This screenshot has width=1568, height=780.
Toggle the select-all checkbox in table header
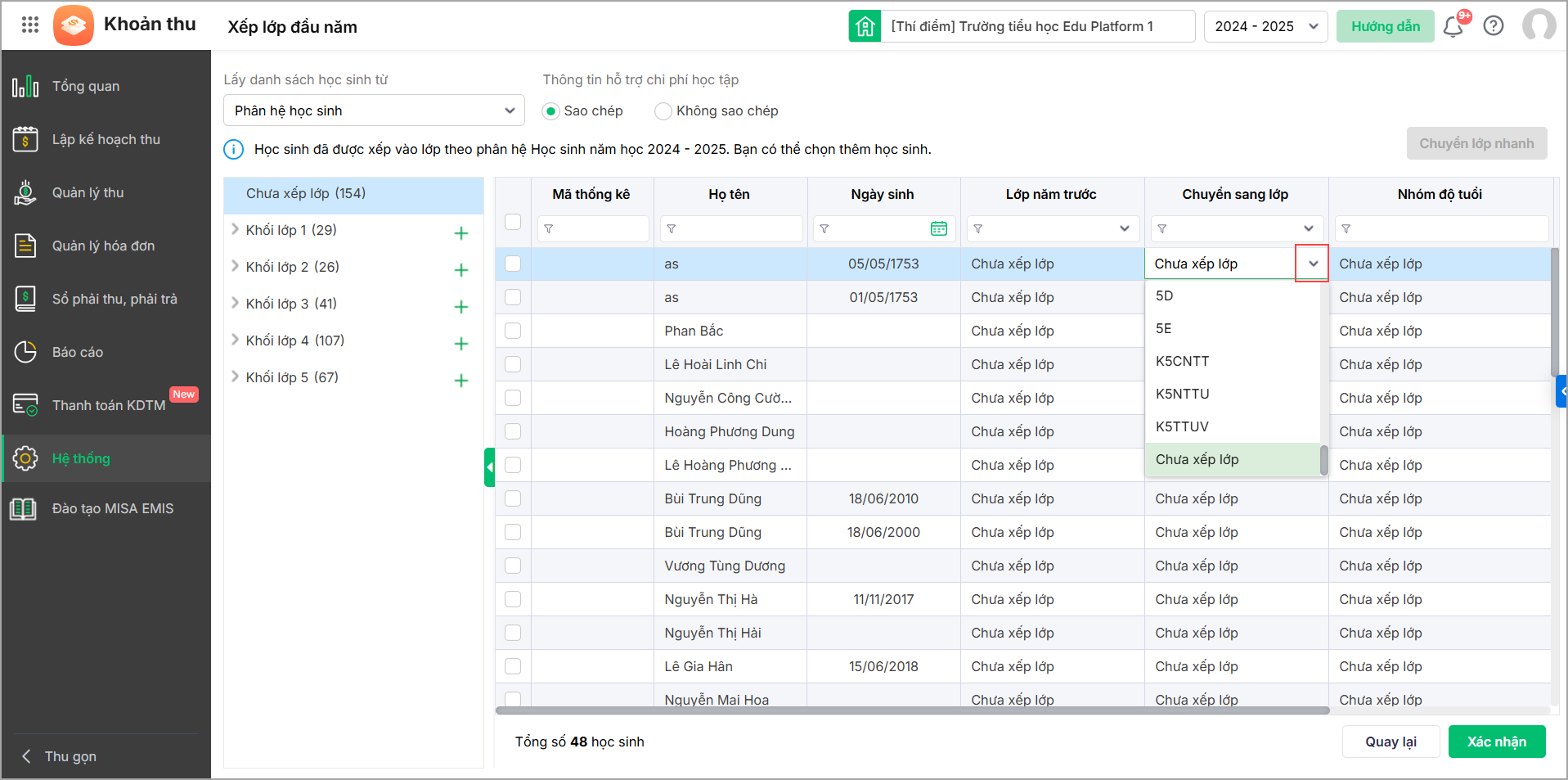(513, 222)
